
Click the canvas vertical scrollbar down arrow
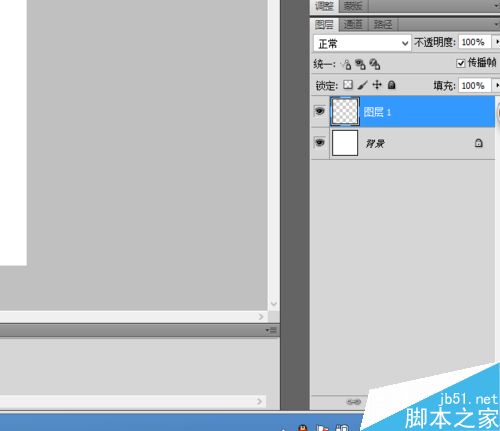274,304
